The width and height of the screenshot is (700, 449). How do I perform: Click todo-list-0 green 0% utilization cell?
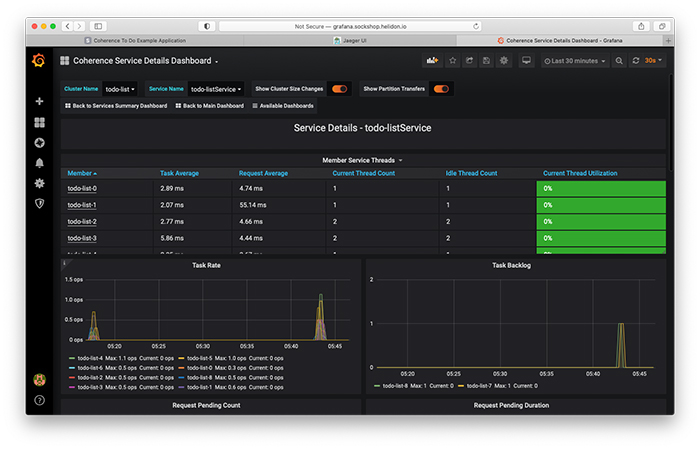(x=601, y=188)
